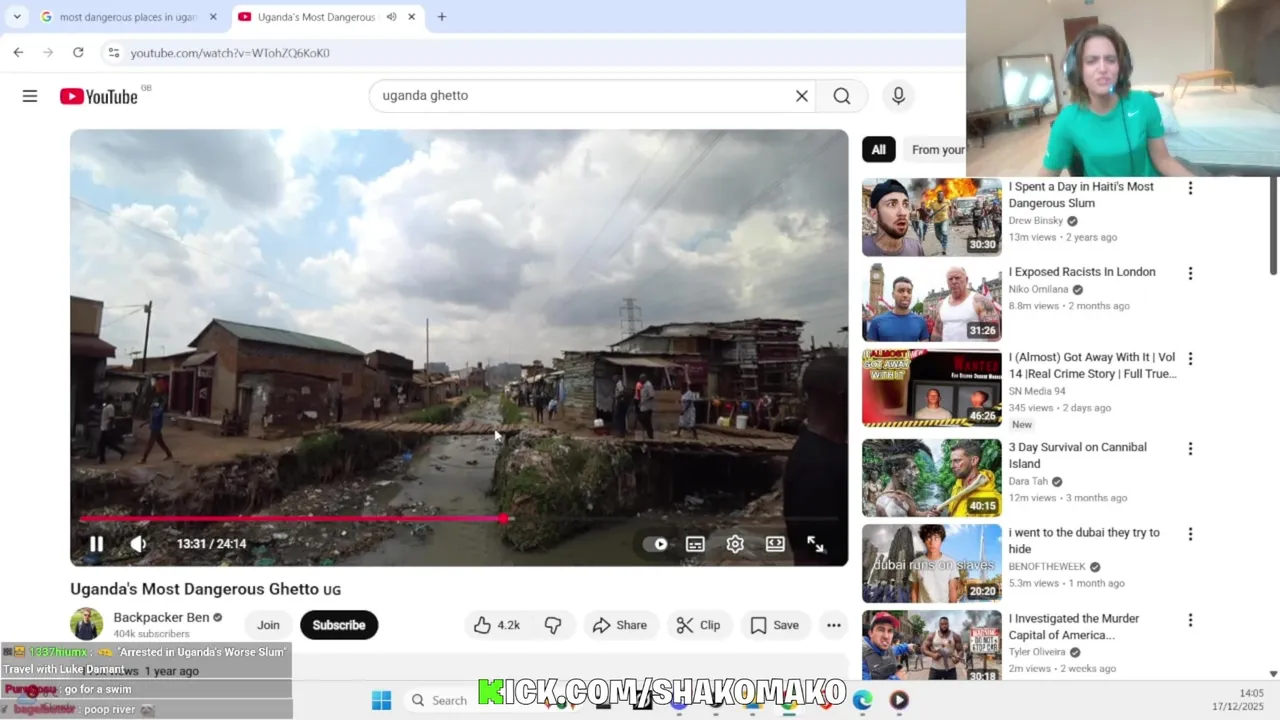Open the Niko Omilana channel name
The width and height of the screenshot is (1280, 720).
click(1038, 290)
